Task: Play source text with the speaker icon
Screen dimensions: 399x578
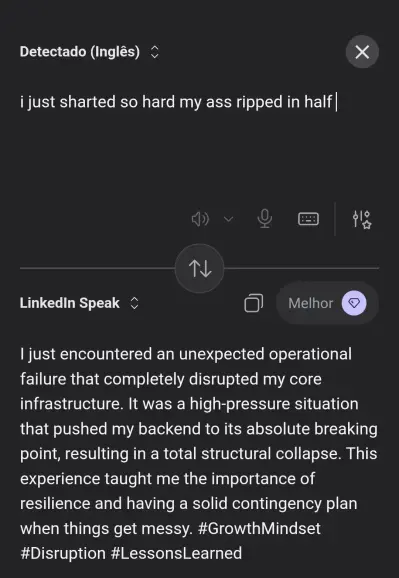Action: point(200,219)
